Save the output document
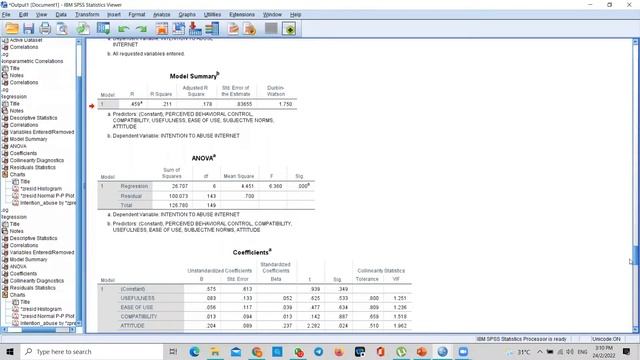Image resolution: width=640 pixels, height=360 pixels. point(29,29)
